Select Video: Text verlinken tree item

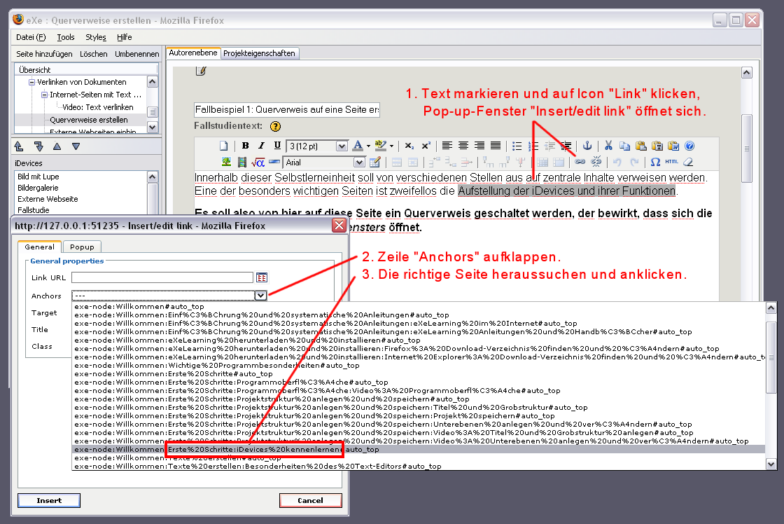point(98,107)
